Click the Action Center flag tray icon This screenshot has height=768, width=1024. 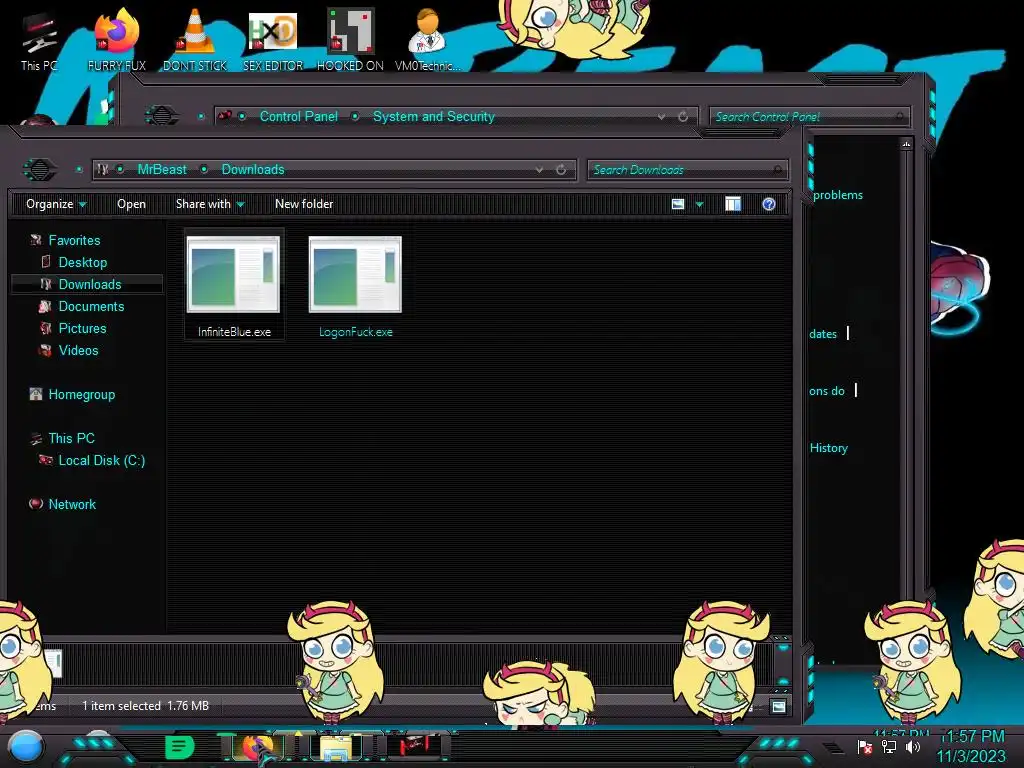click(864, 747)
